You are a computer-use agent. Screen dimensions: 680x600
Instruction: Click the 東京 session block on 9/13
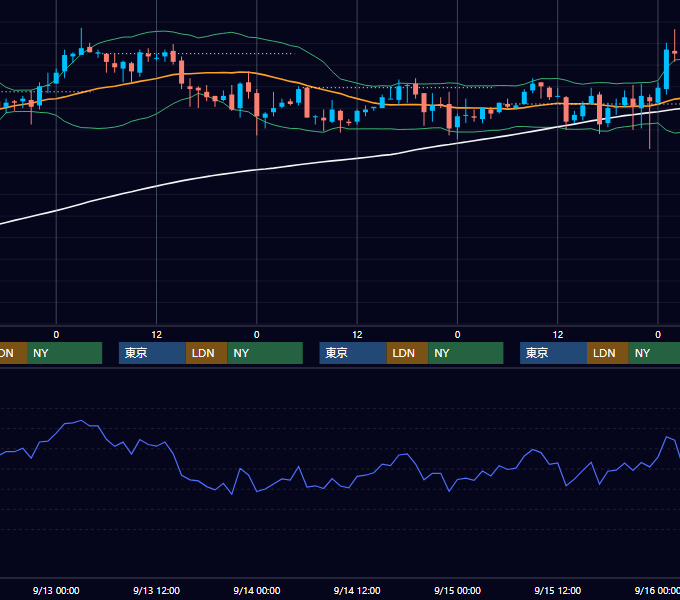(153, 353)
